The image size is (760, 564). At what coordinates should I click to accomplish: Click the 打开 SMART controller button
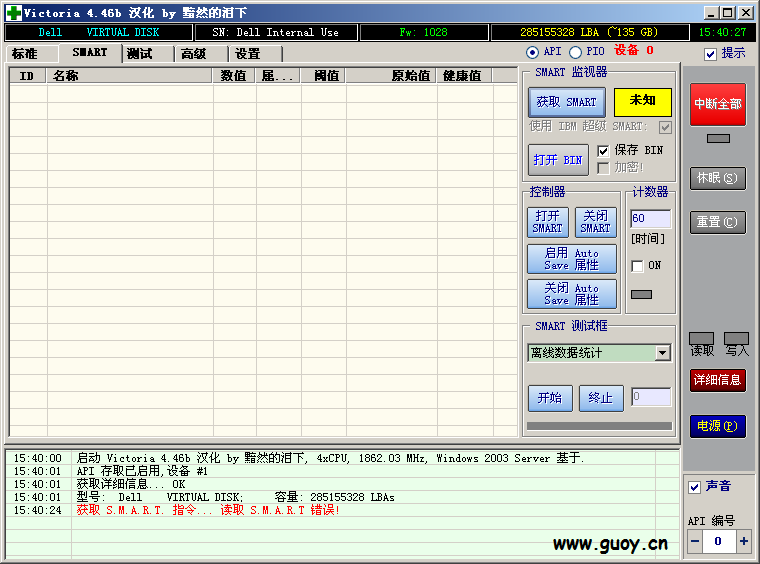548,222
